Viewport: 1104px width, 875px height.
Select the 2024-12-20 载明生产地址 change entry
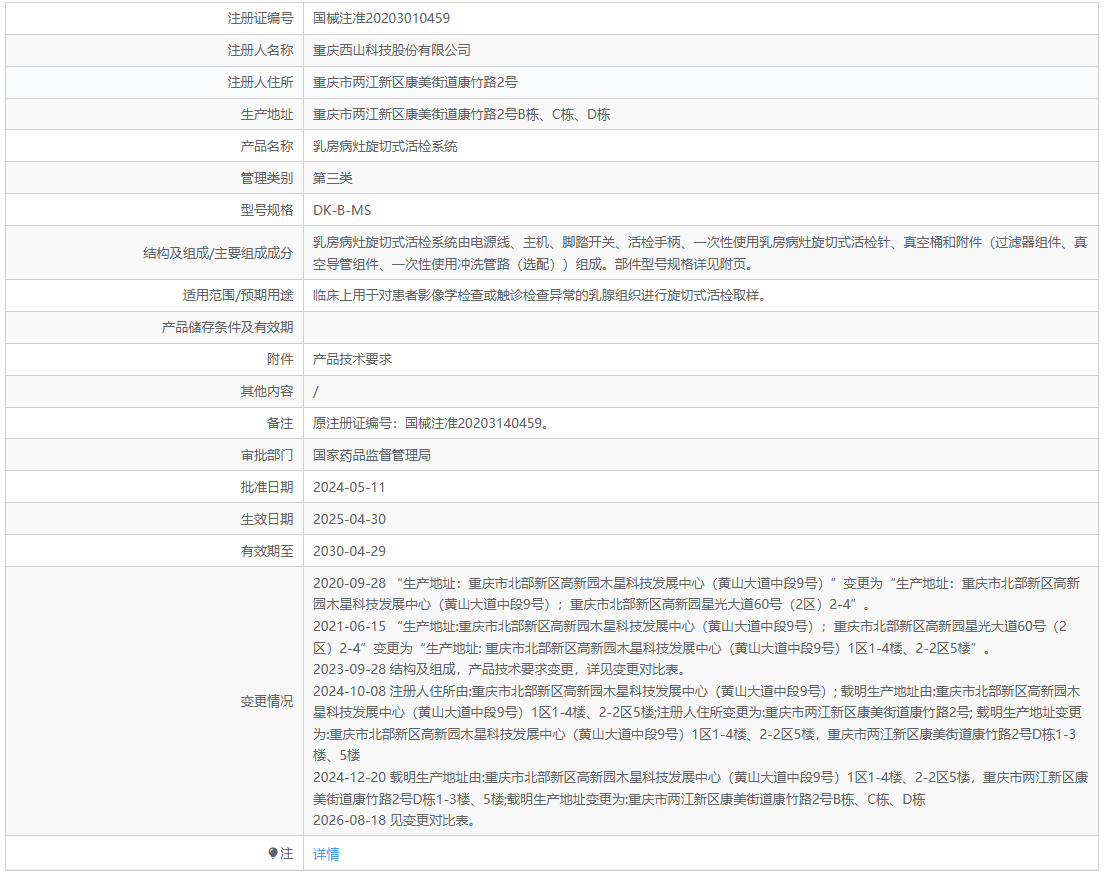[x=701, y=788]
